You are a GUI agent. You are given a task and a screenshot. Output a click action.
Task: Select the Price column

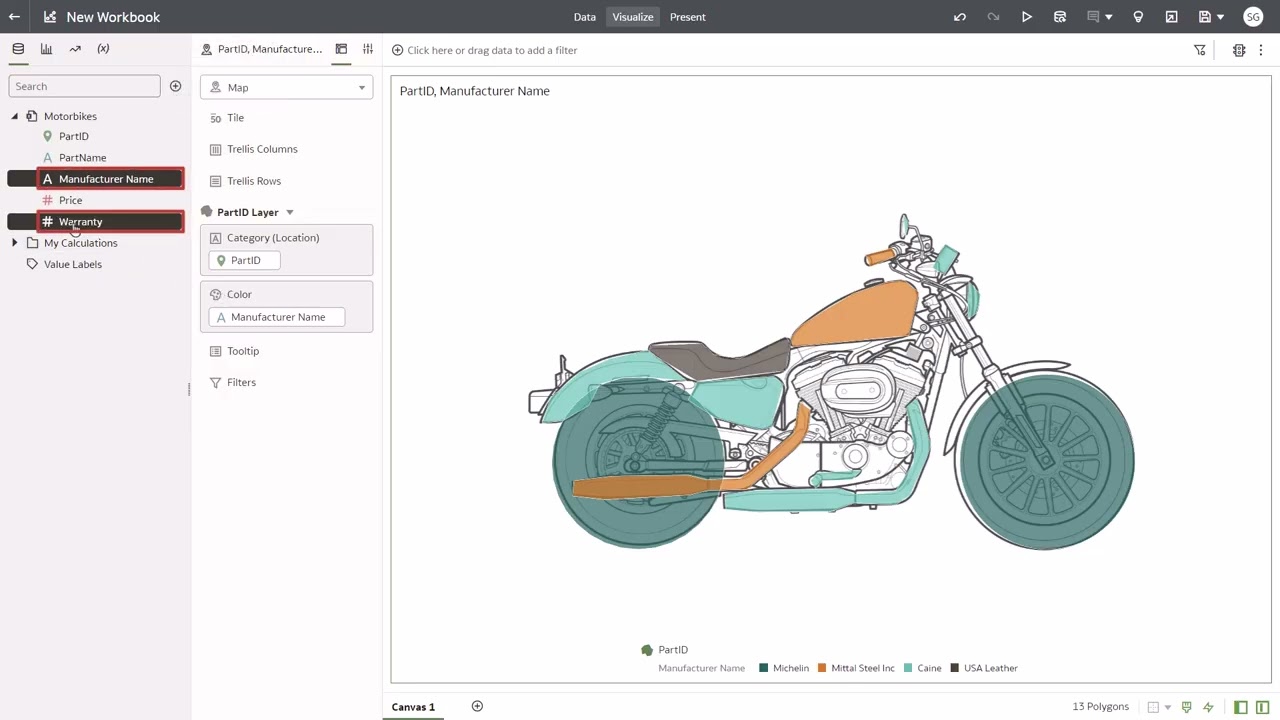pos(70,200)
